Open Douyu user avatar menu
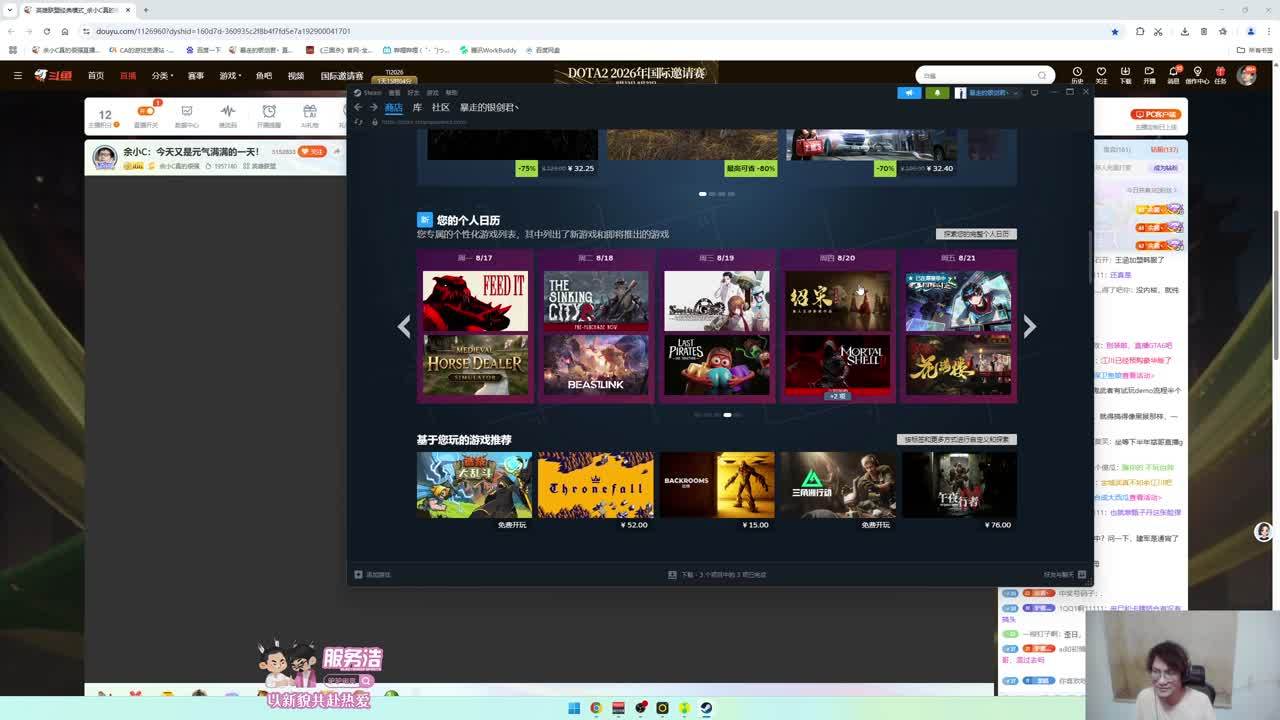Image resolution: width=1280 pixels, height=720 pixels. [x=1247, y=75]
